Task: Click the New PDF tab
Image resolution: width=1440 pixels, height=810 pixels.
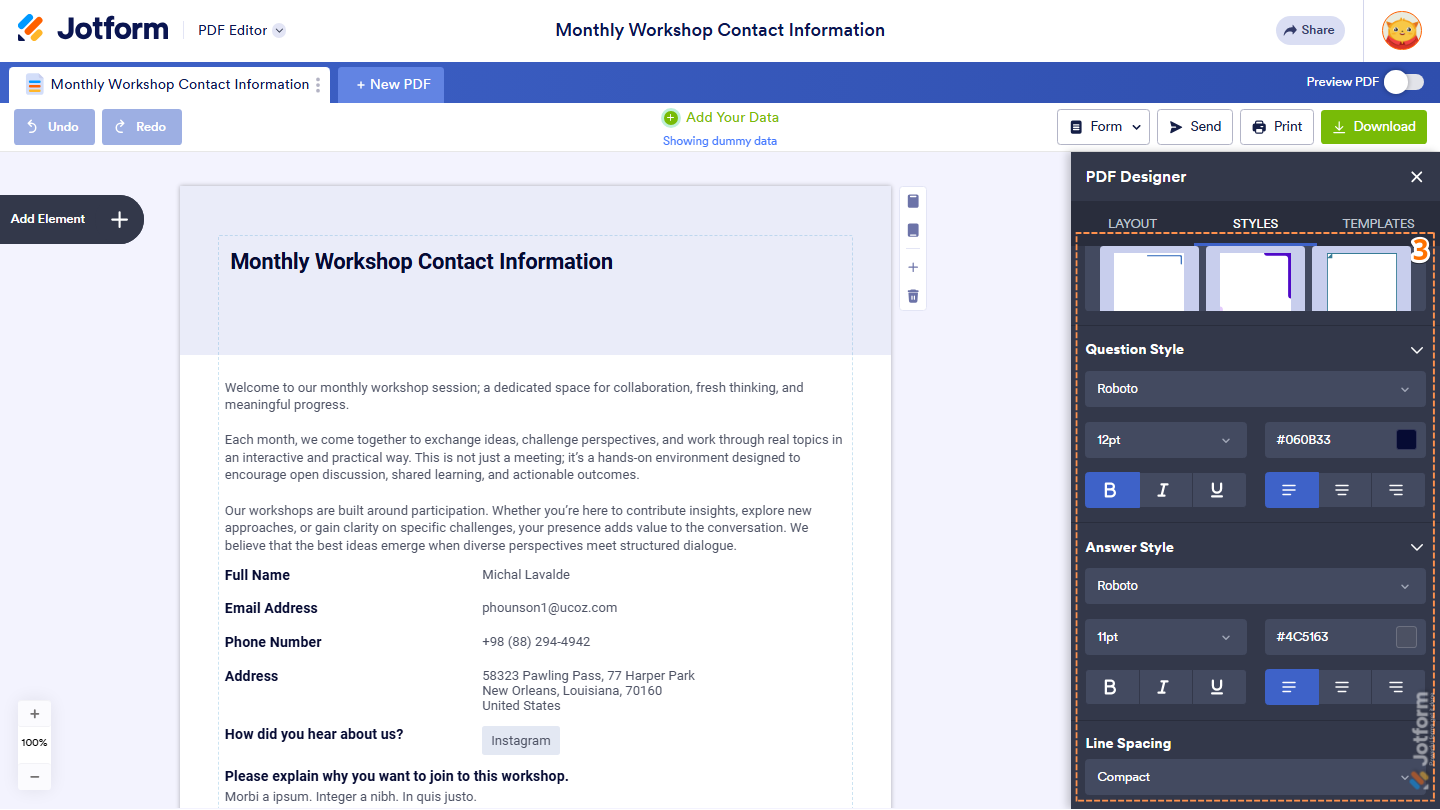Action: 391,85
